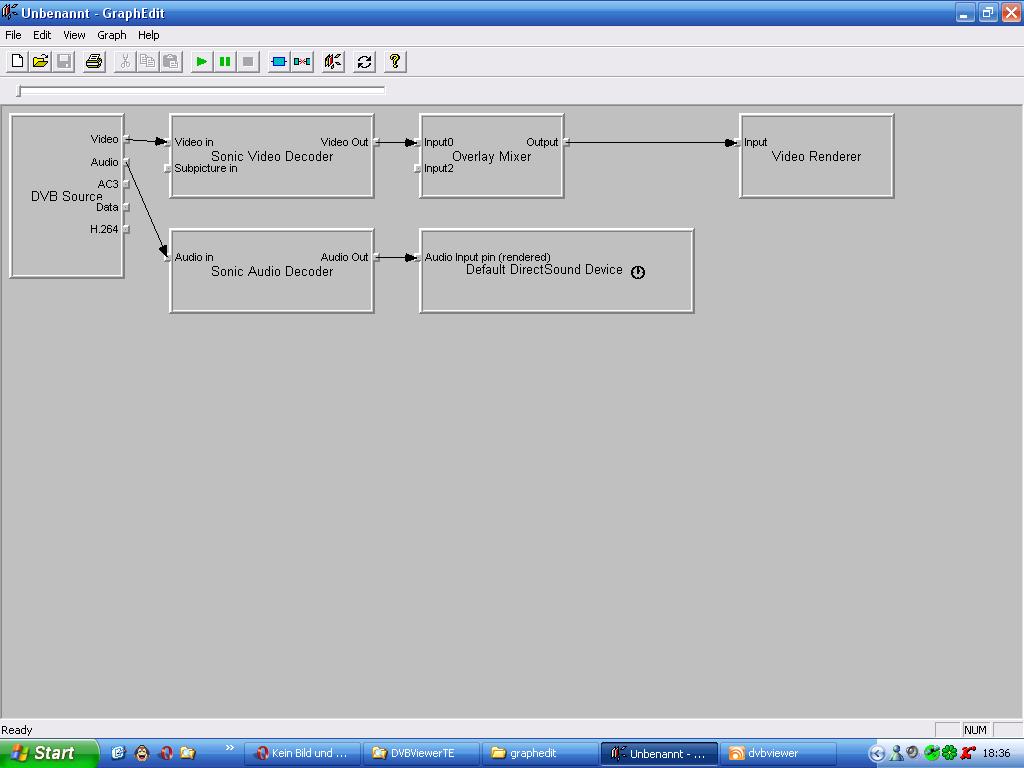Click the Input2 pin on Overlay Mixer
The height and width of the screenshot is (768, 1024).
click(417, 168)
